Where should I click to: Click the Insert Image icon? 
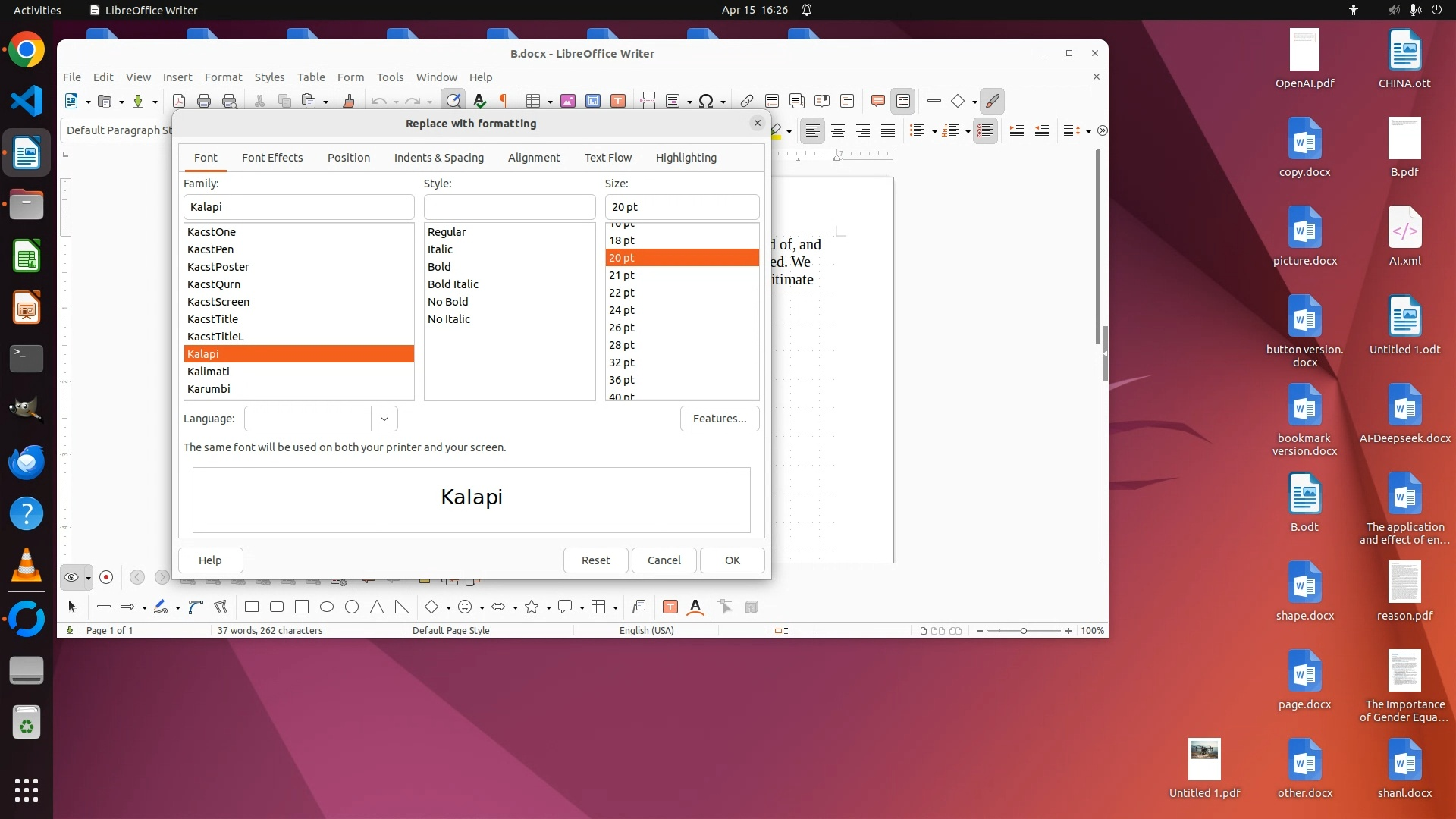(568, 101)
